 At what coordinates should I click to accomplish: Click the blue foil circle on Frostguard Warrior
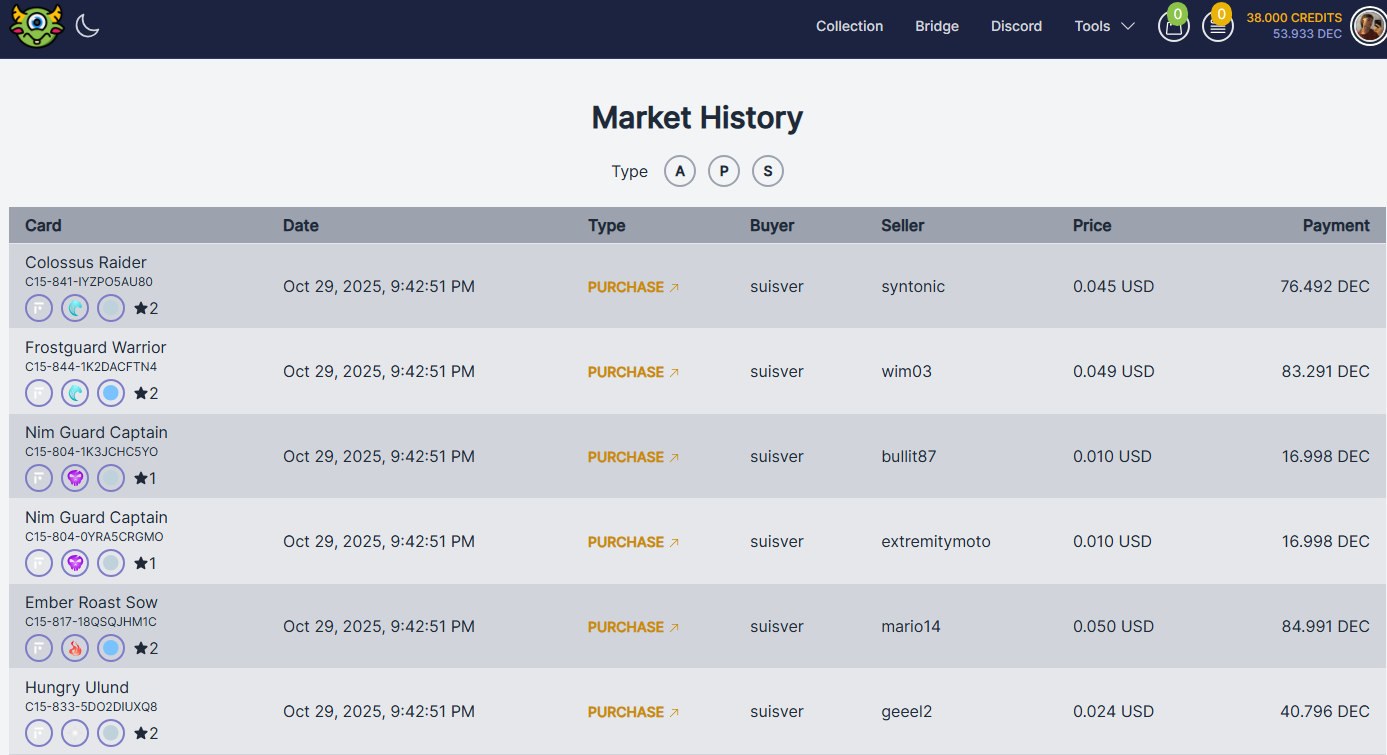(x=111, y=393)
